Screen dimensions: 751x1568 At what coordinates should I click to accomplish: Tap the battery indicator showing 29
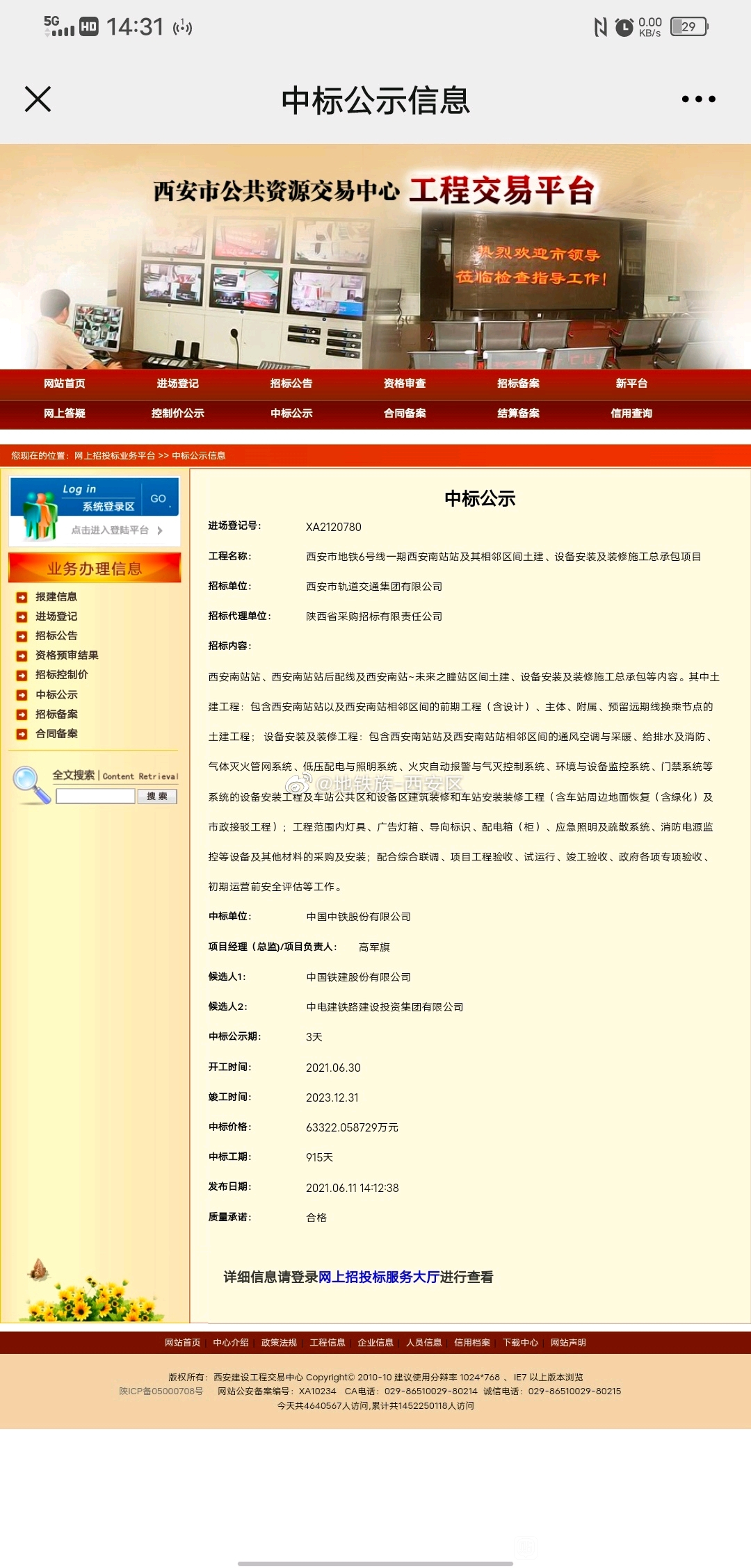[x=689, y=26]
